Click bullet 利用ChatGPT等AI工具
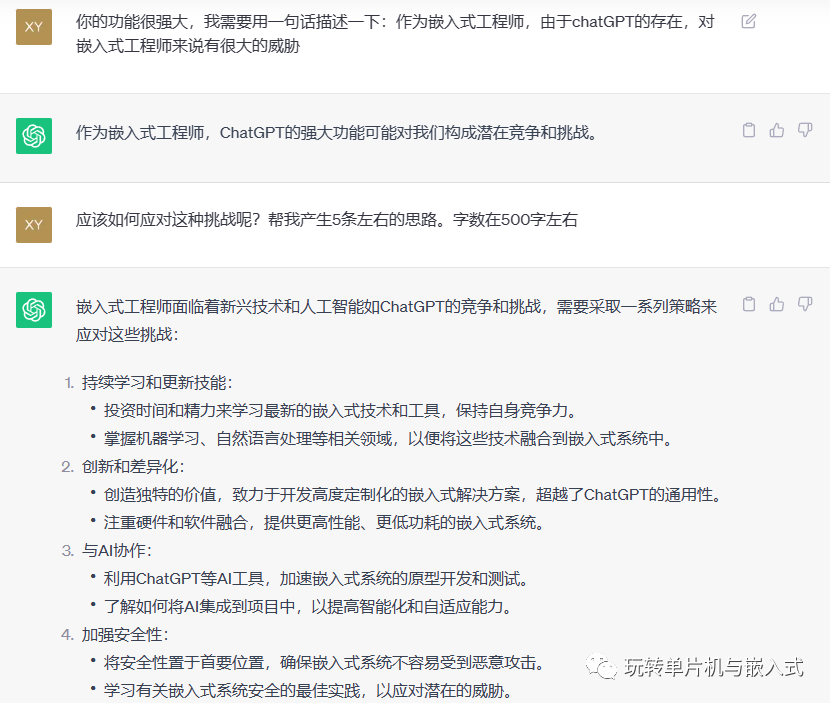 317,579
